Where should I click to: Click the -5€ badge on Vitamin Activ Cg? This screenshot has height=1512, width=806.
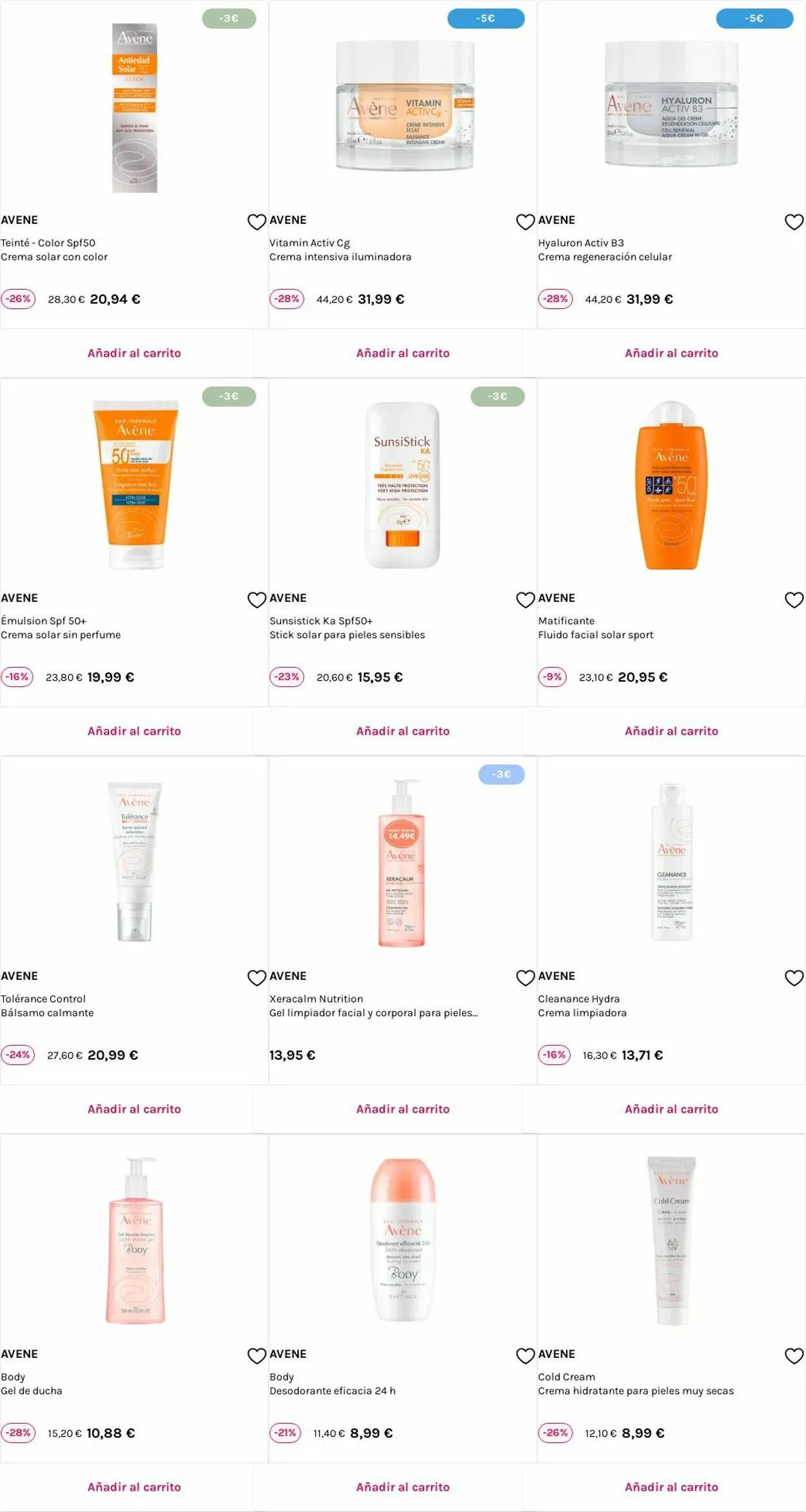(486, 19)
